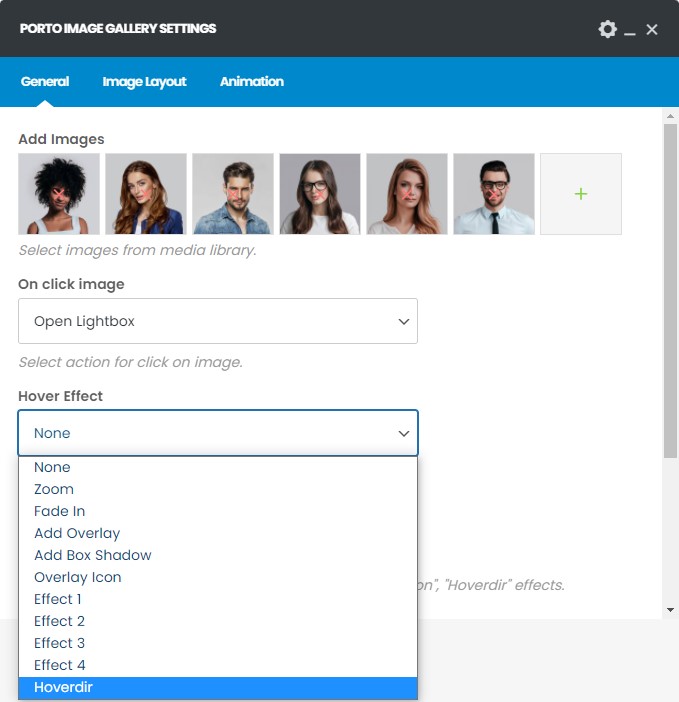Click the "On click image" label
Screen dimensions: 679x702
pyautogui.click(x=71, y=284)
